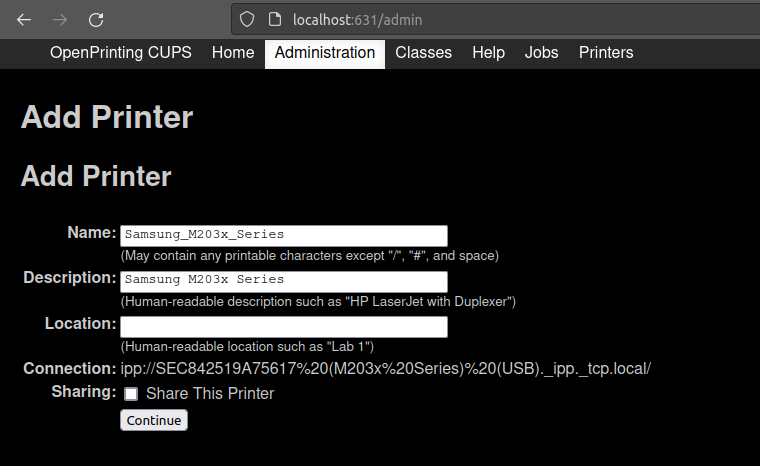The width and height of the screenshot is (760, 466).
Task: Open the Classes tab
Action: (x=423, y=52)
